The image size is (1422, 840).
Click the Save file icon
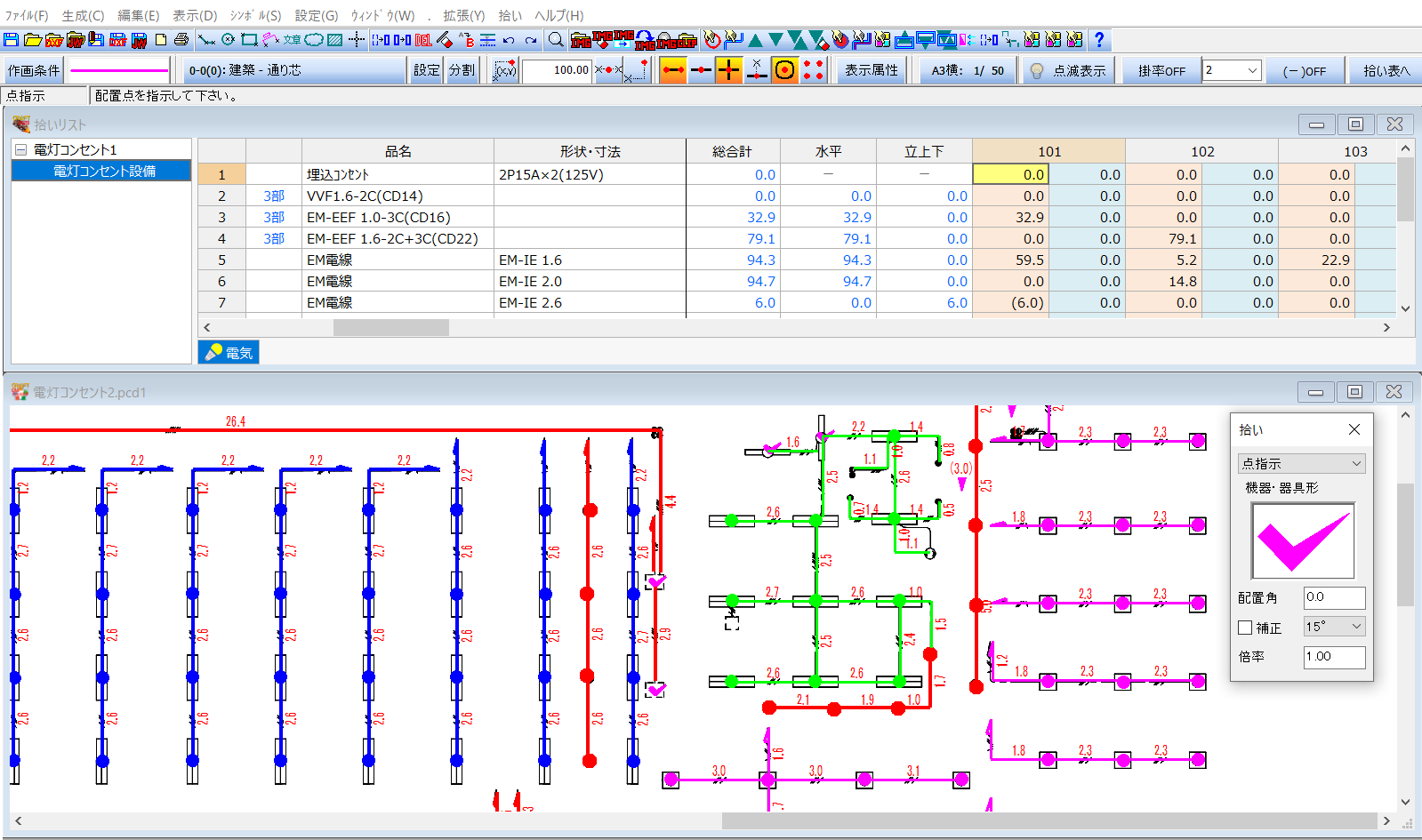(x=11, y=40)
